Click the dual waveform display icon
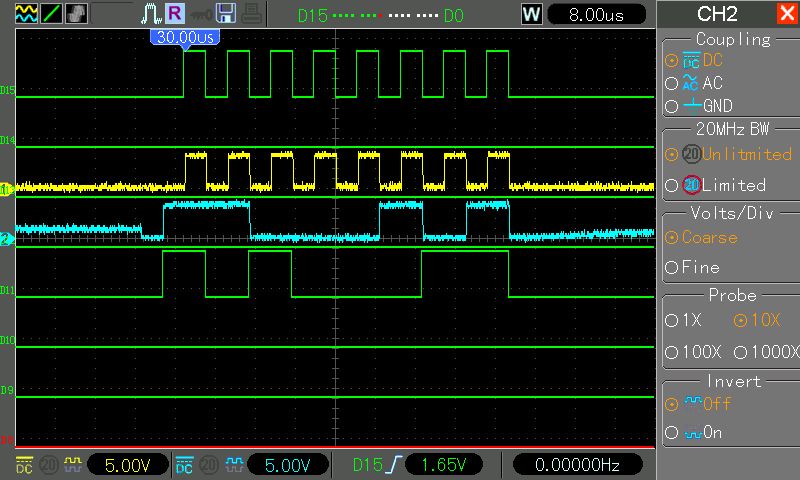Screen dimensions: 800x480 [25, 13]
